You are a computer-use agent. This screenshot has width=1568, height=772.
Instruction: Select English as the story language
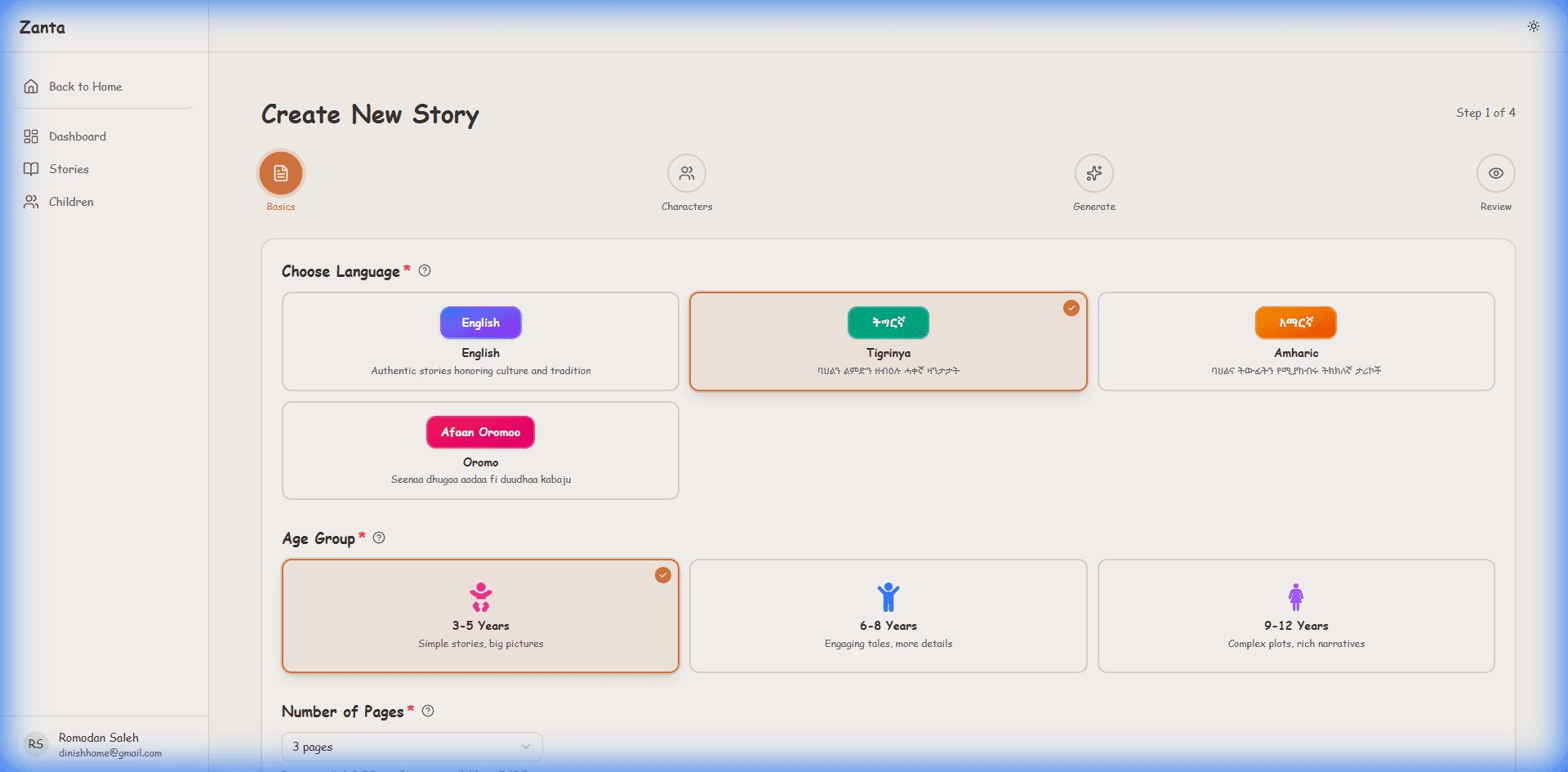480,341
